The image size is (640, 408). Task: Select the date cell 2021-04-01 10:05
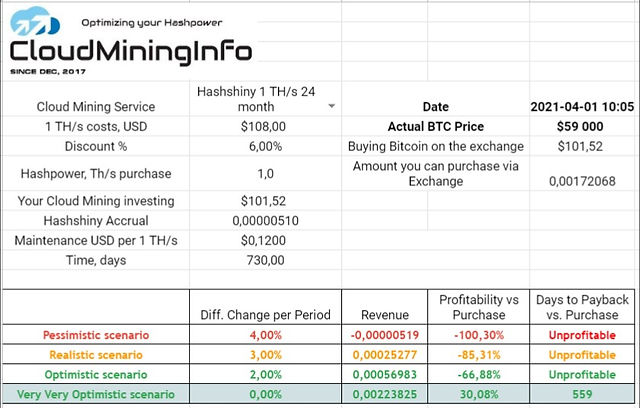580,107
